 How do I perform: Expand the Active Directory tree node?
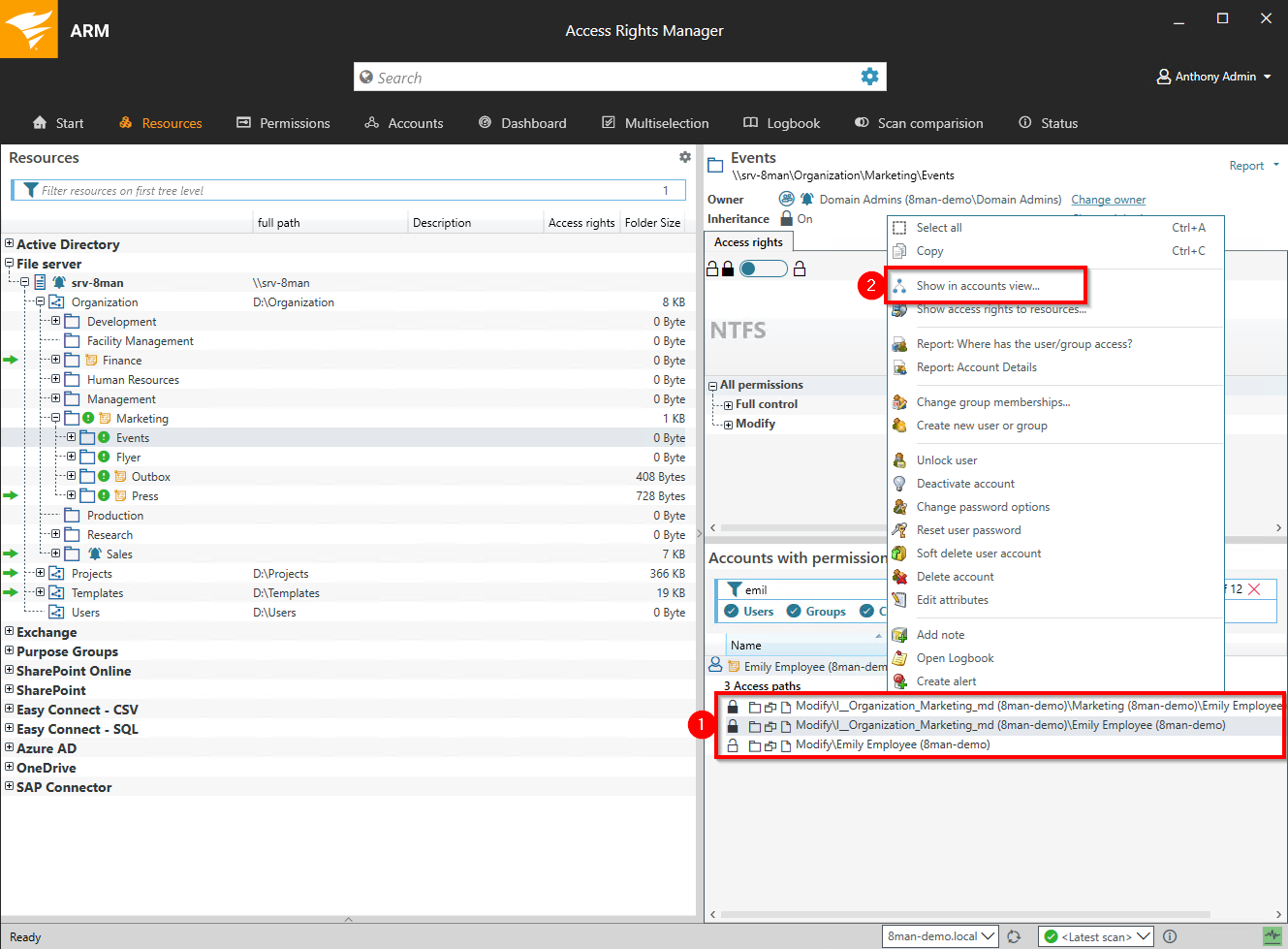(x=9, y=244)
